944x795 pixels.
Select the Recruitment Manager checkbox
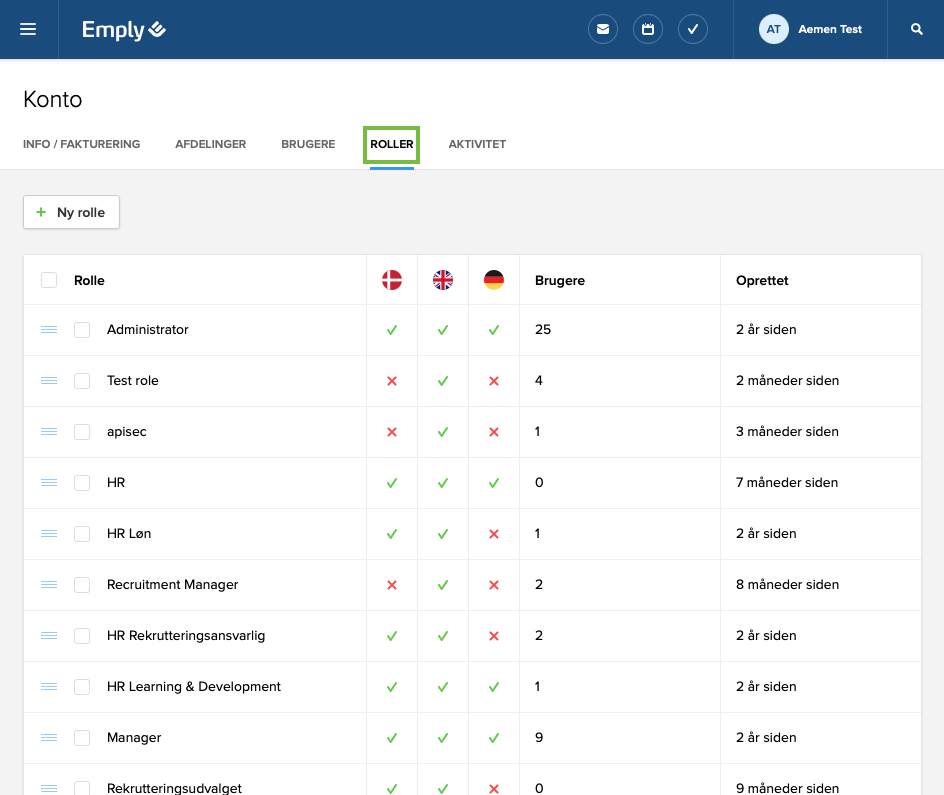(83, 585)
